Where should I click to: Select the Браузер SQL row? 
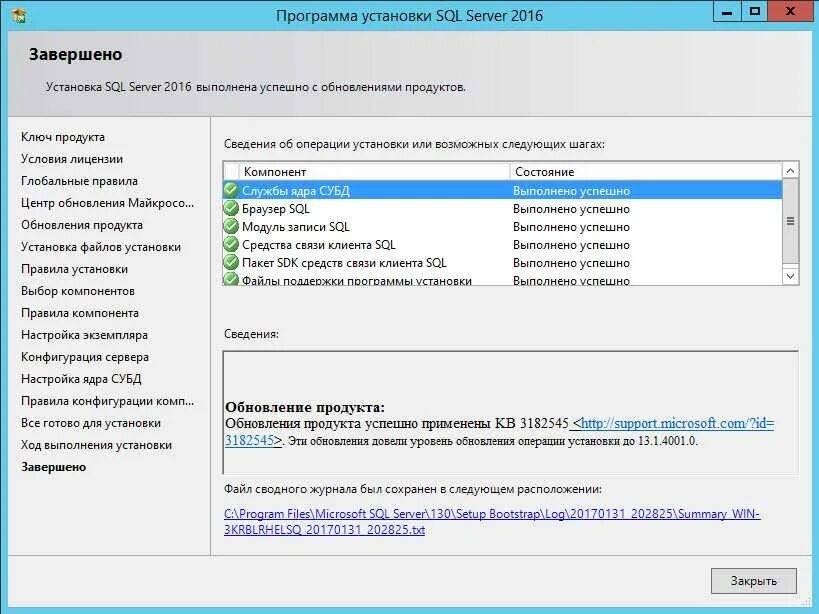502,209
